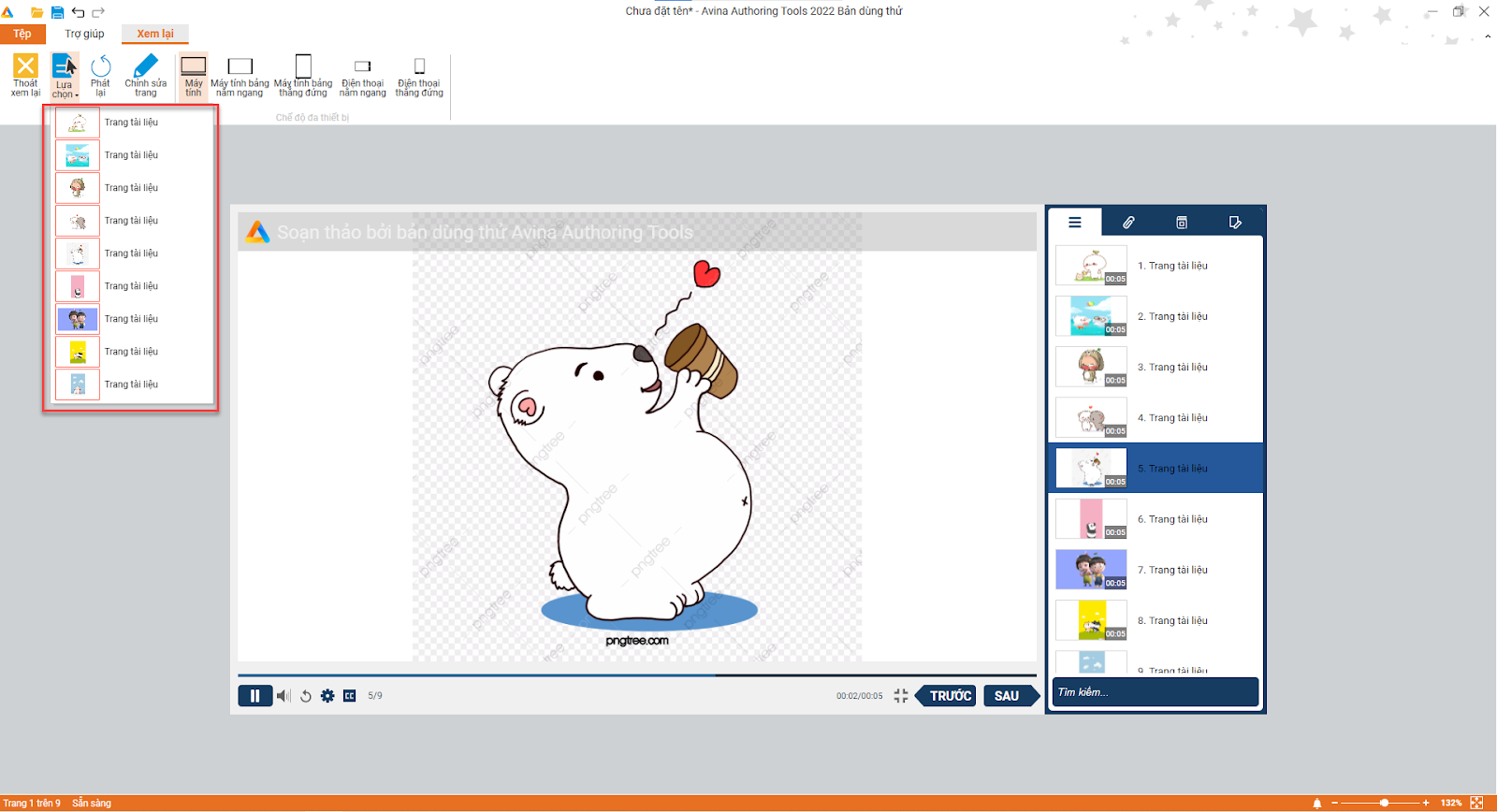Open the notes edit tab in side panel
1497x812 pixels.
click(1235, 223)
